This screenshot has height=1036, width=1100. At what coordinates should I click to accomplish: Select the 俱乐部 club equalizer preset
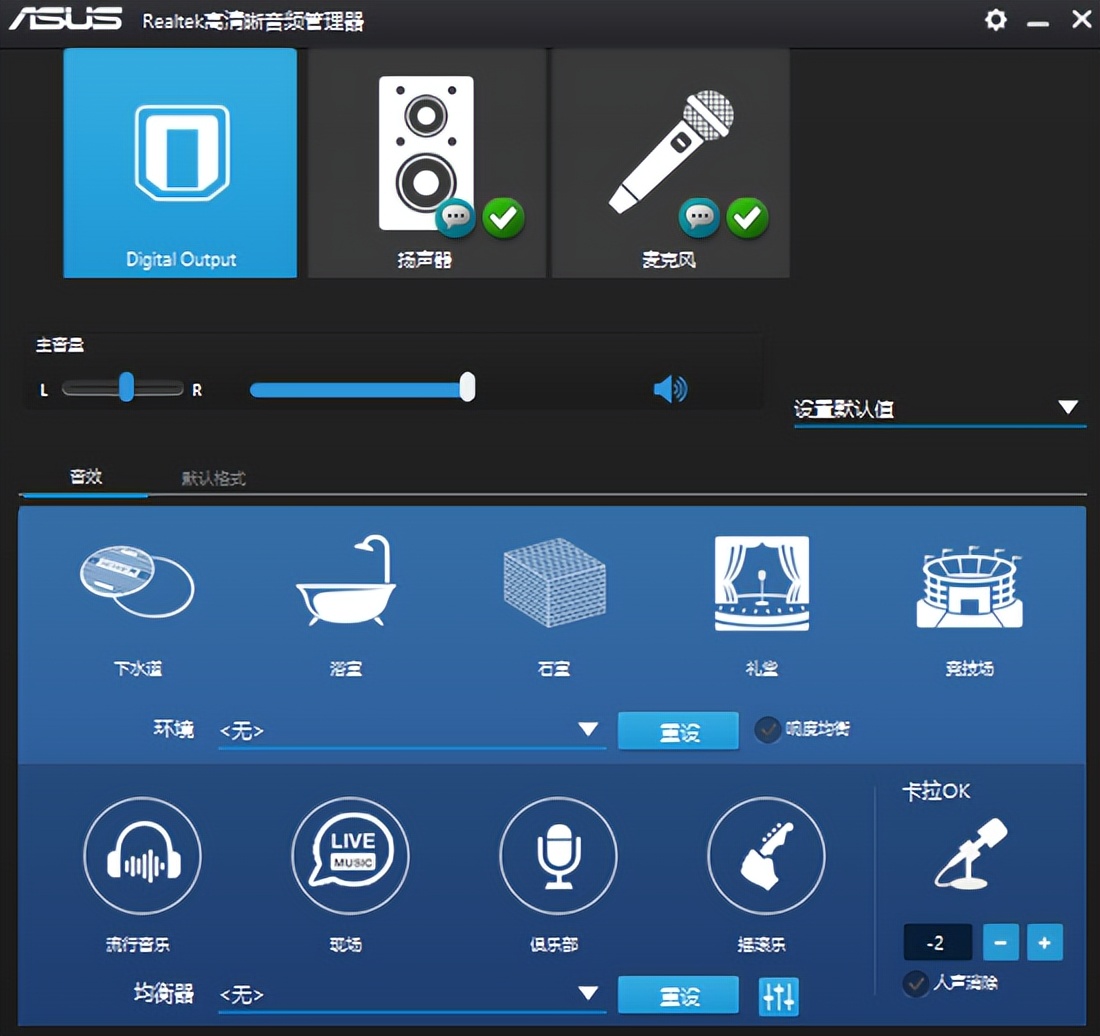558,857
